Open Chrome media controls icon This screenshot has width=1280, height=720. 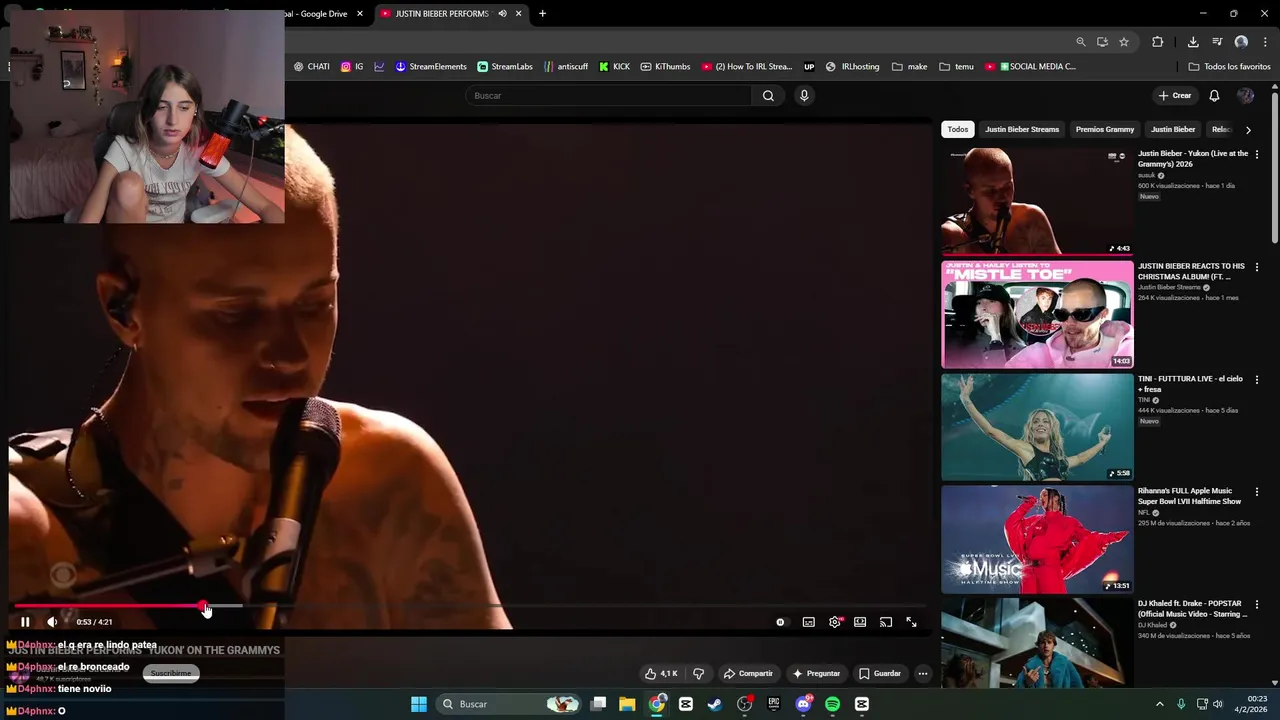tap(1217, 42)
